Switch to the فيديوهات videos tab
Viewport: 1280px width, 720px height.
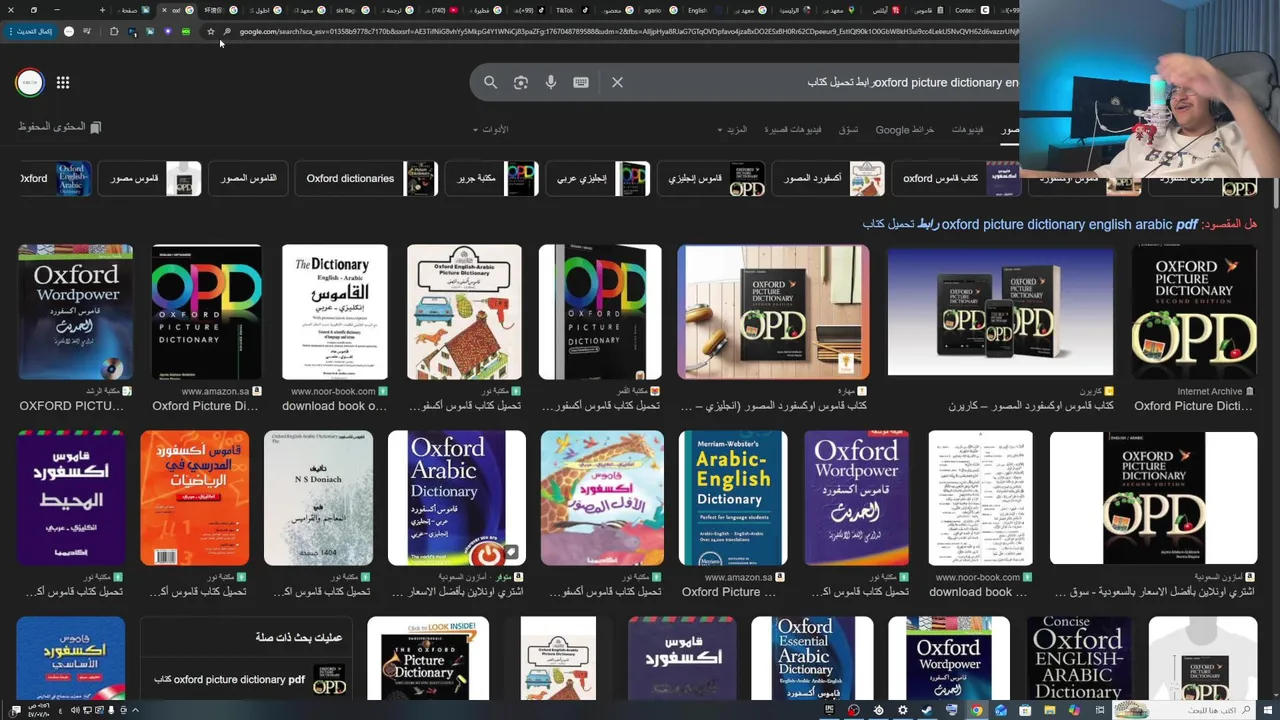[967, 129]
